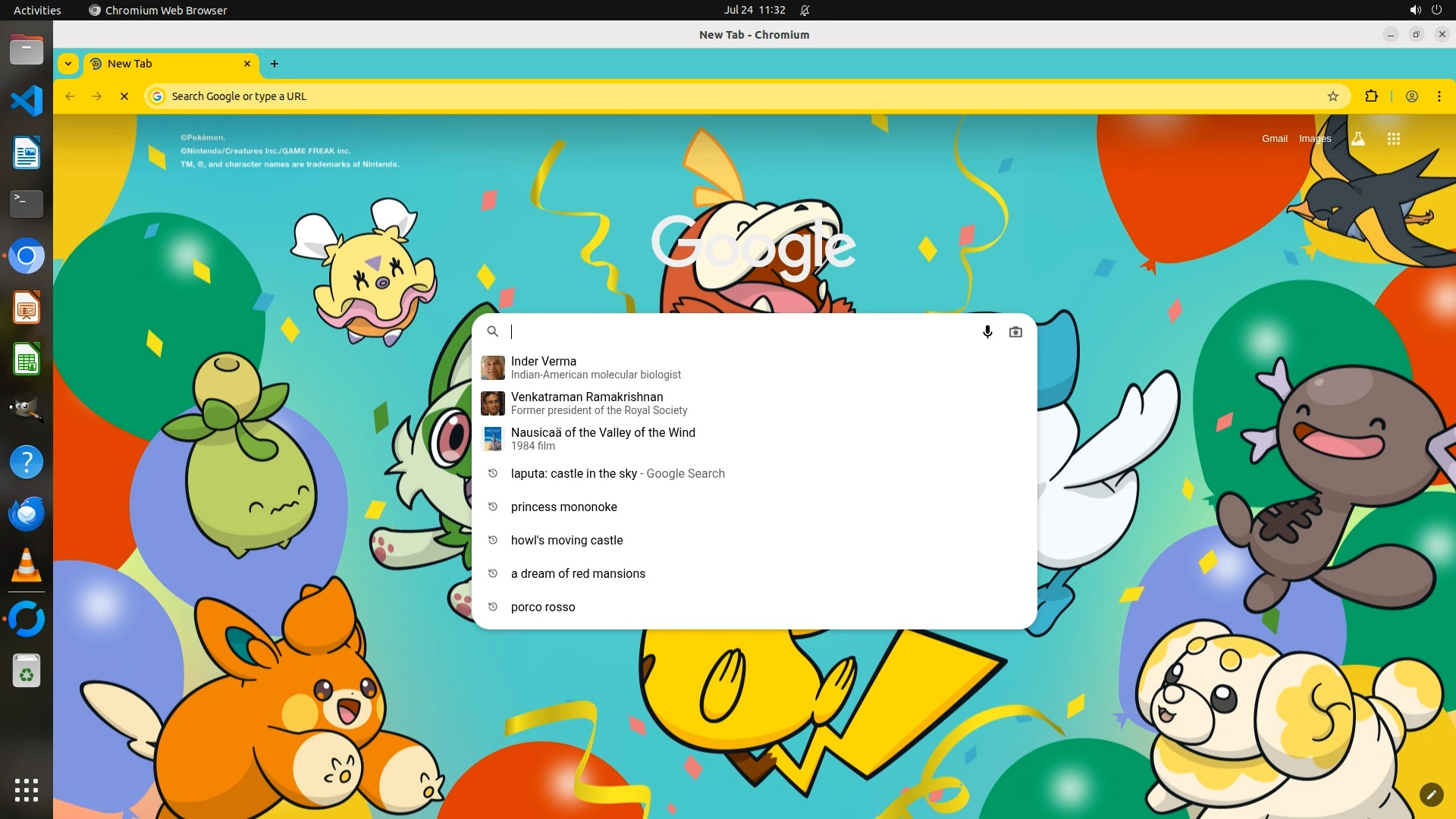Launch Visual Studio Code from the dock

27,101
